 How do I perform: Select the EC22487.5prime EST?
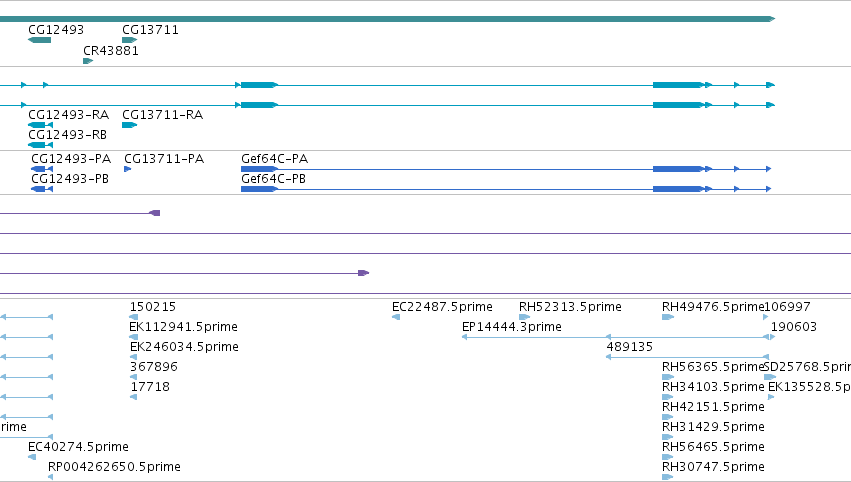396,317
